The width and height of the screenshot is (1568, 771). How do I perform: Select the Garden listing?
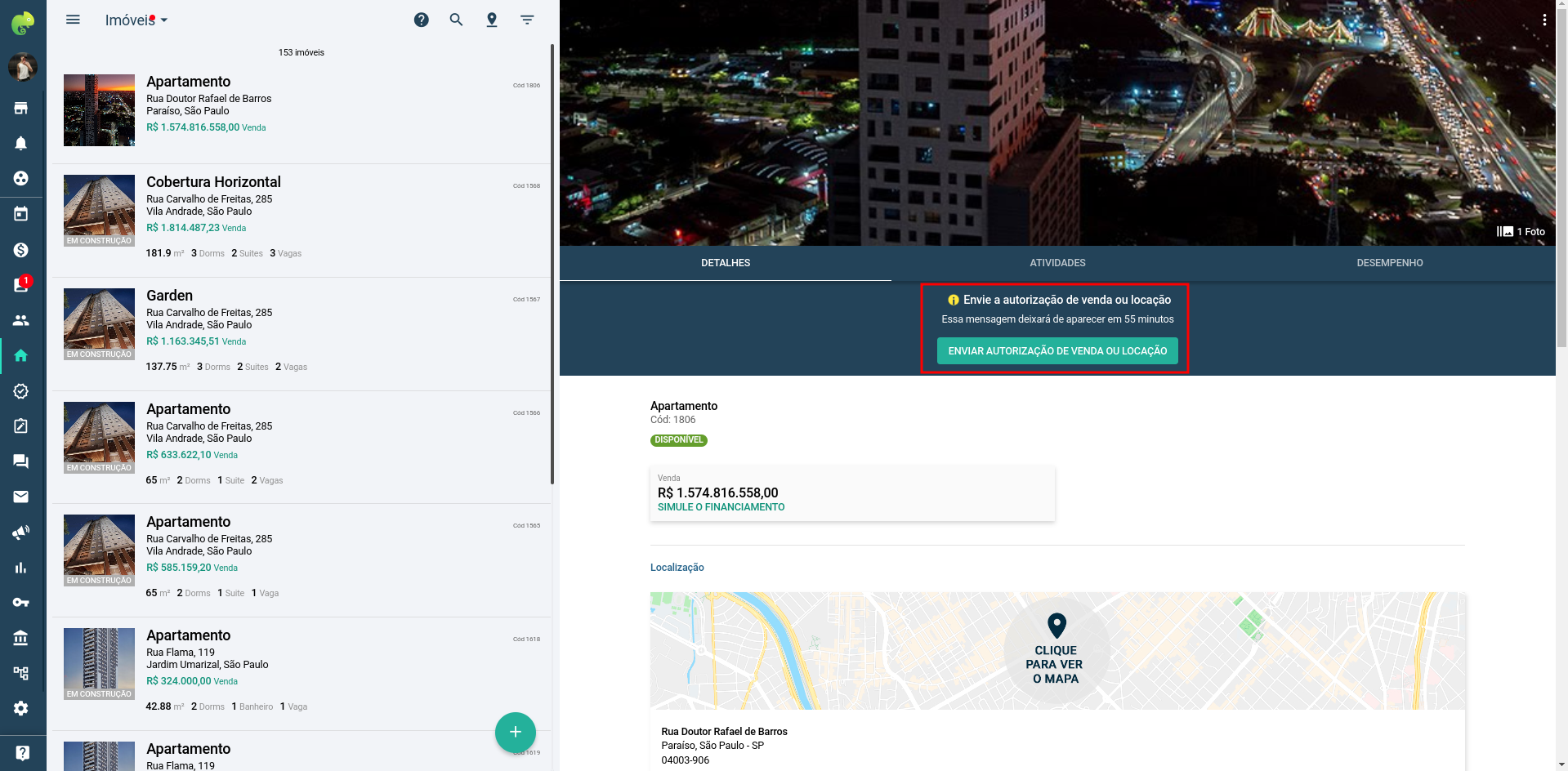[302, 334]
